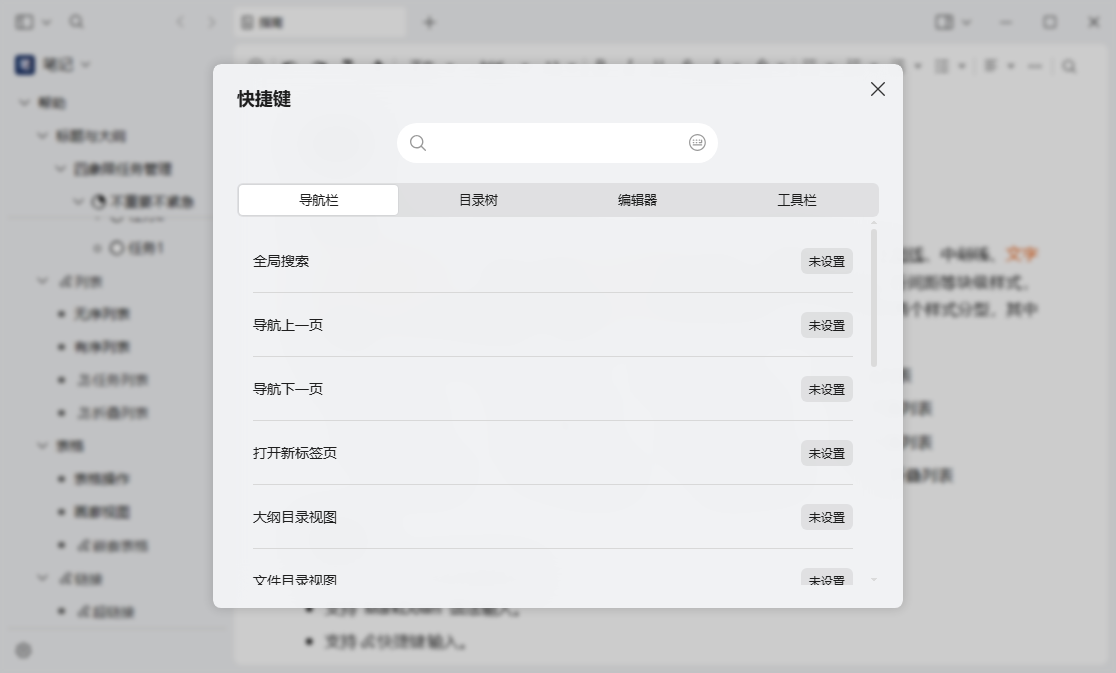Click the search magnifier in the editor toolbar
This screenshot has width=1116, height=673.
click(x=1069, y=66)
